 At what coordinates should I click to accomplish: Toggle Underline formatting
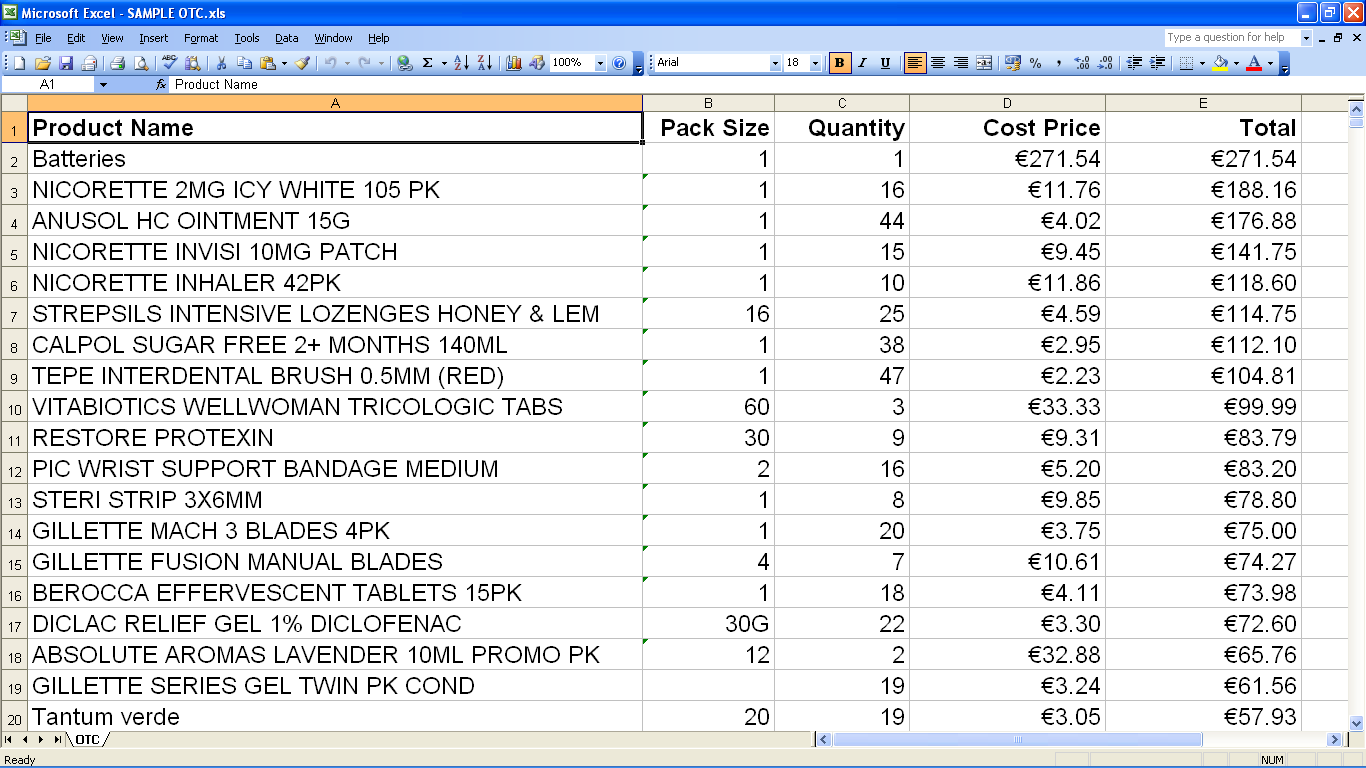[885, 63]
